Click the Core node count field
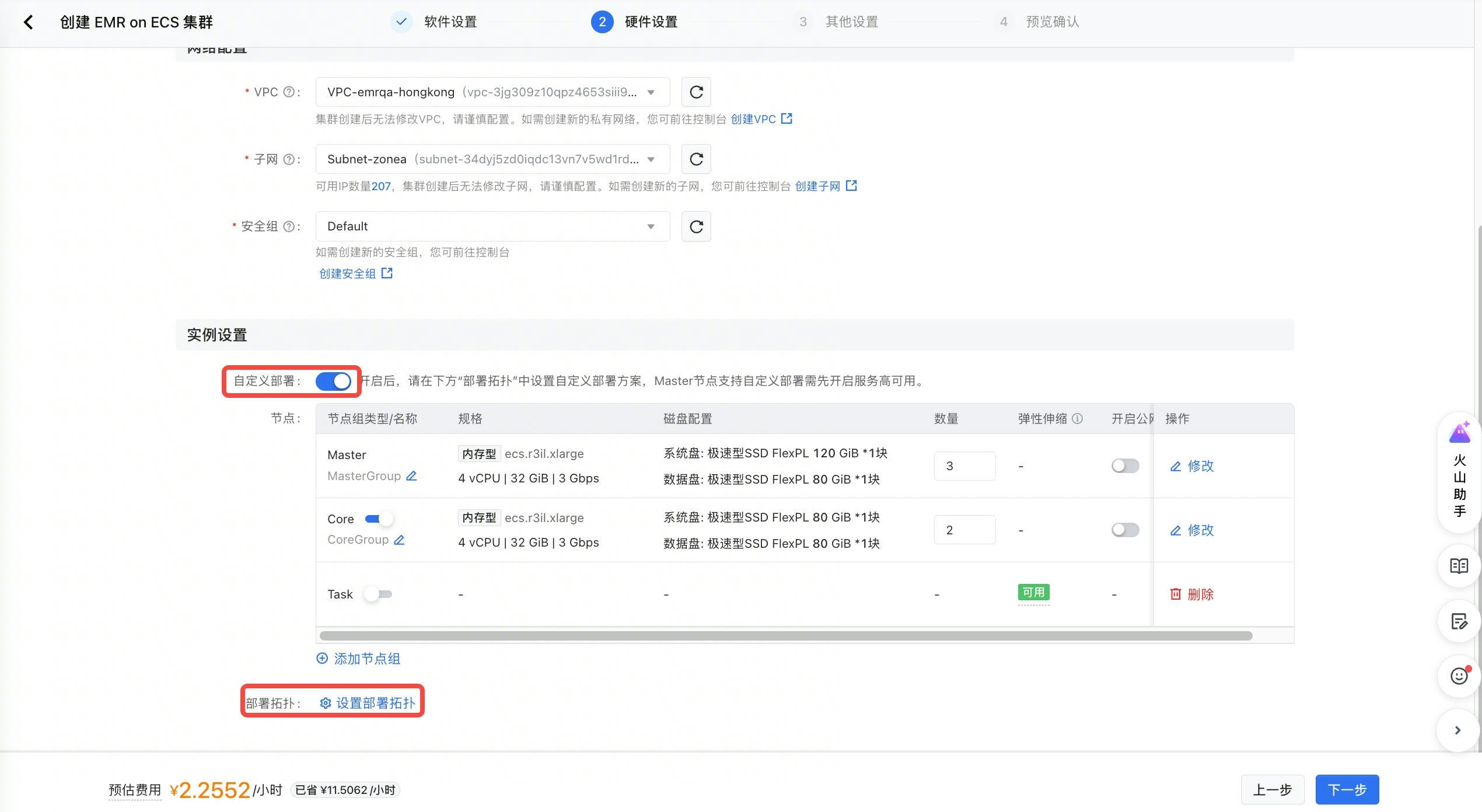Screen dimensions: 1482x812 [x=964, y=530]
